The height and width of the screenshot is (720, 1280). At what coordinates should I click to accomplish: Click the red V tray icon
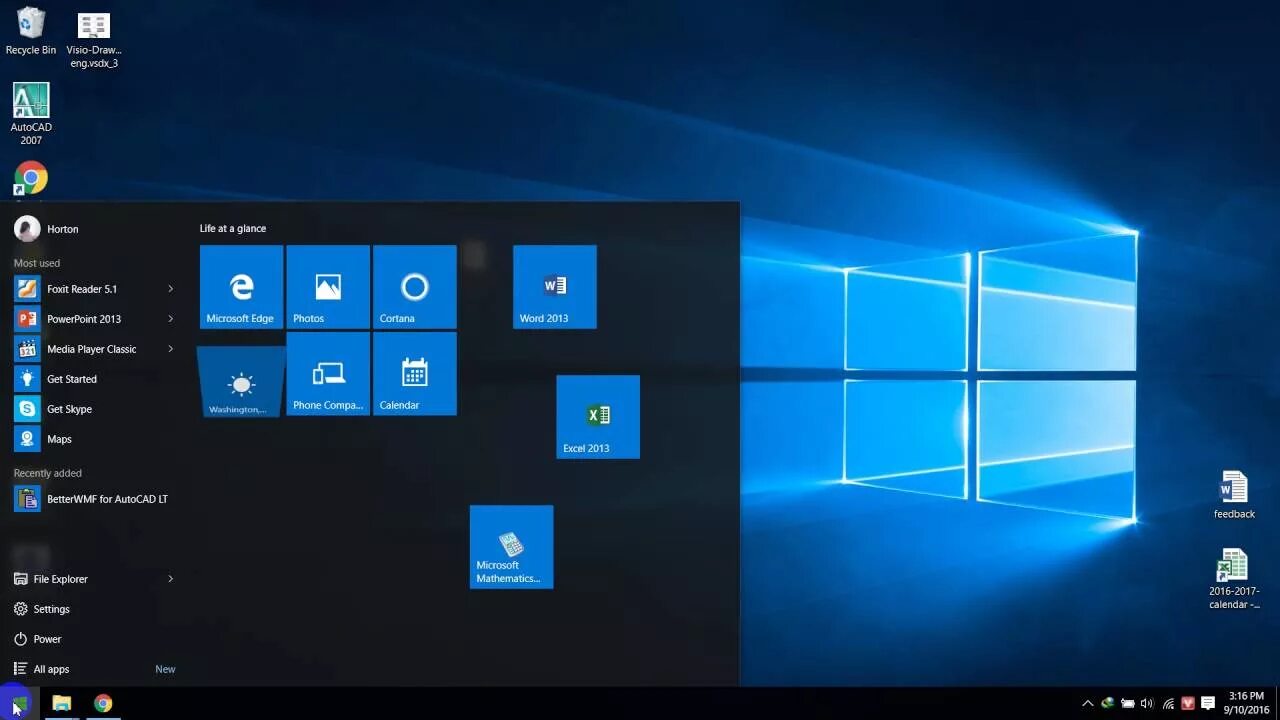pos(1188,703)
